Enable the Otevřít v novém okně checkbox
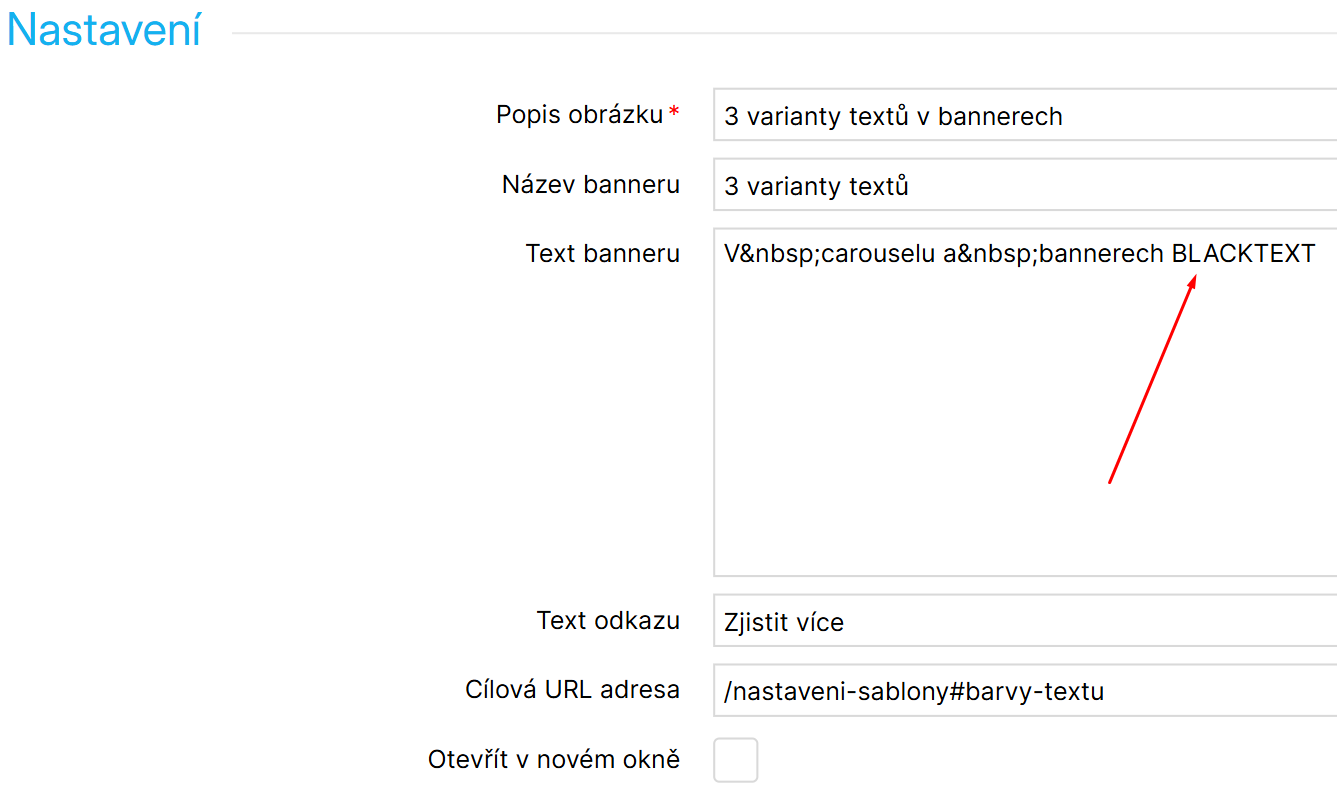Image resolution: width=1337 pixels, height=806 pixels. (x=735, y=760)
